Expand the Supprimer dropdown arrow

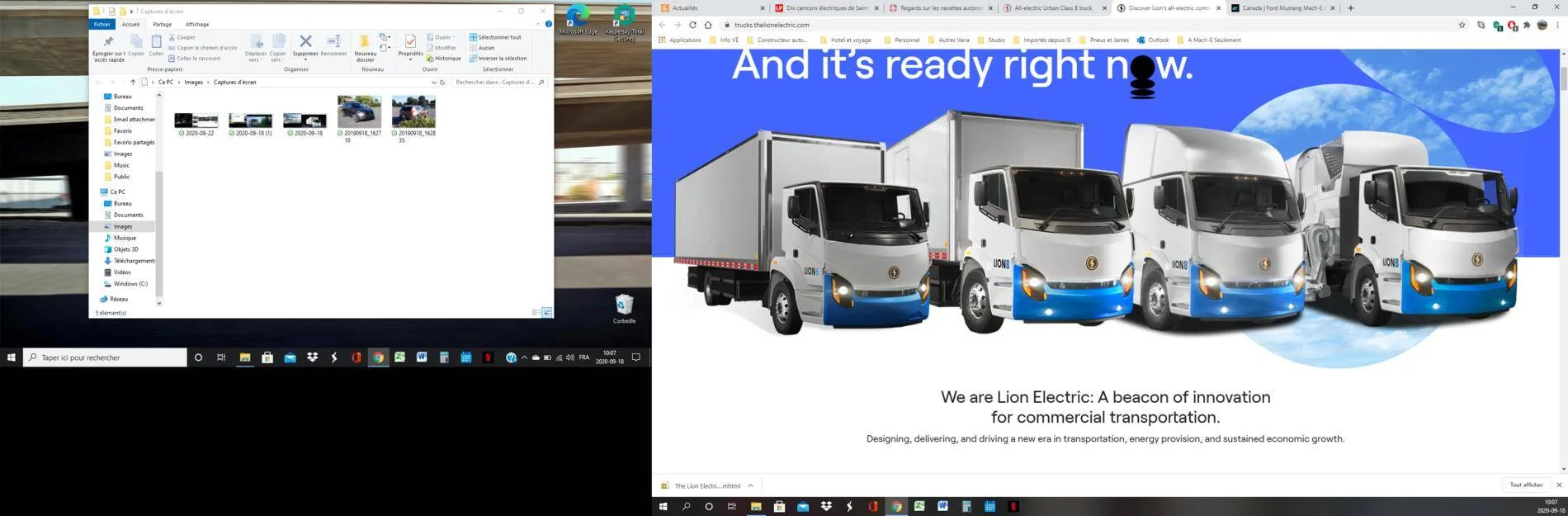[x=305, y=59]
